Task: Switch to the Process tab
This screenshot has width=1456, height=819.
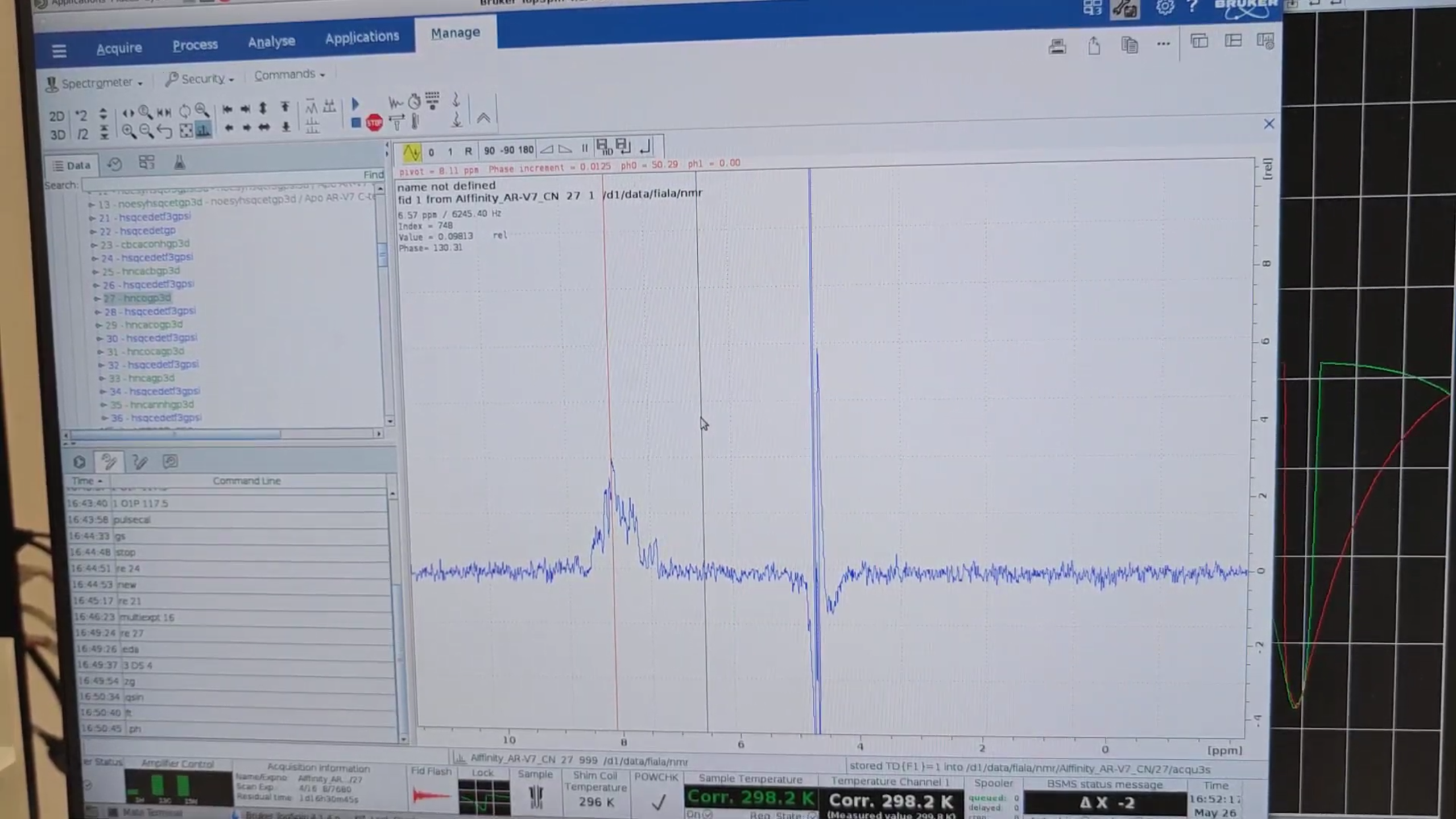Action: (195, 45)
